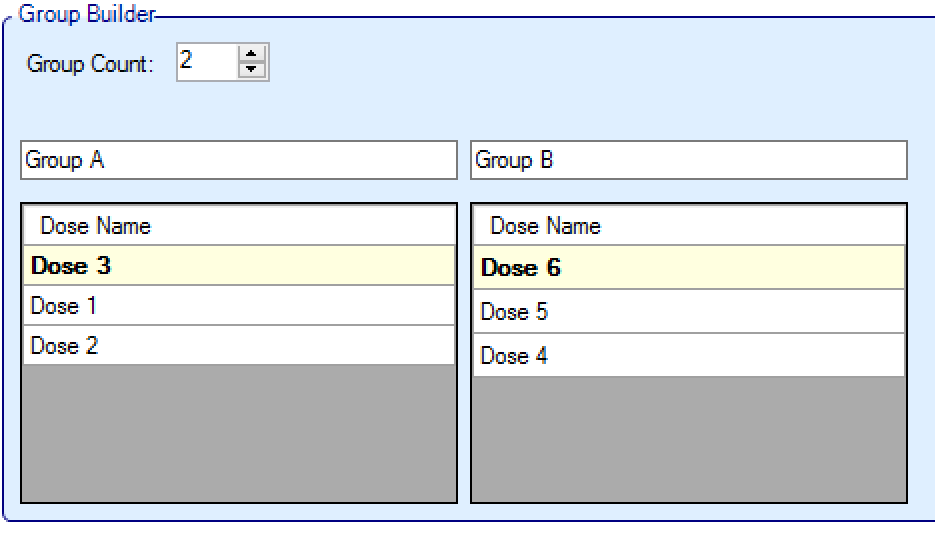Screen dimensions: 935x533
Task: Increase Group Count with up arrow
Action: [x=253, y=55]
